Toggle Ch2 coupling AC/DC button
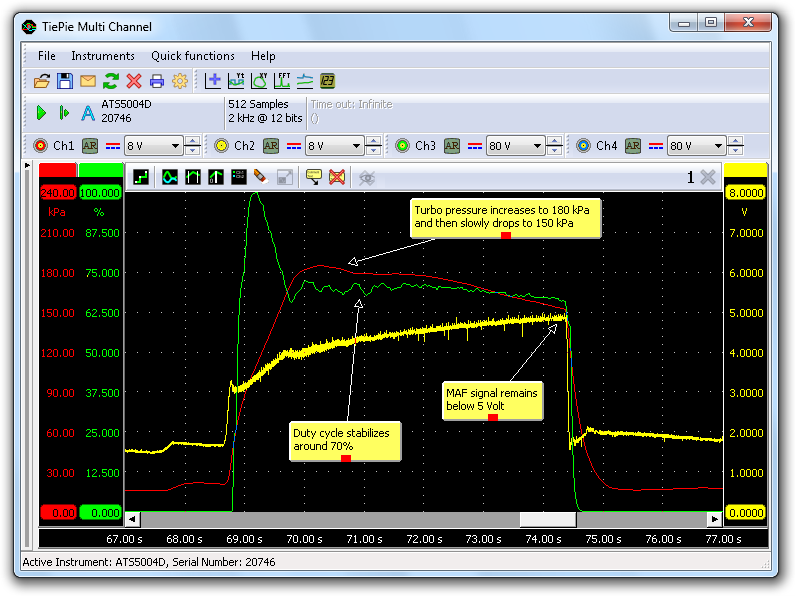Viewport: 795px width, 596px height. [294, 146]
